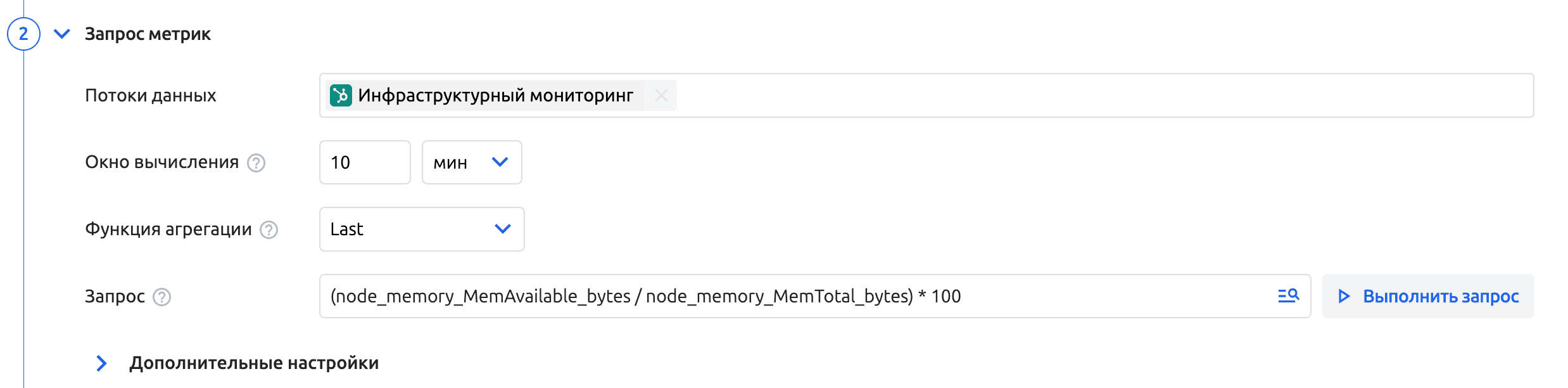
Task: Click the Выполнить запрос button
Action: point(1428,296)
